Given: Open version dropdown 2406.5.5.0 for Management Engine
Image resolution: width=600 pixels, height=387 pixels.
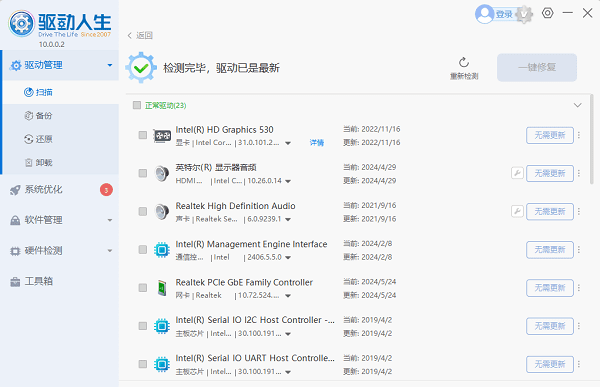Looking at the screenshot, I should coord(288,258).
